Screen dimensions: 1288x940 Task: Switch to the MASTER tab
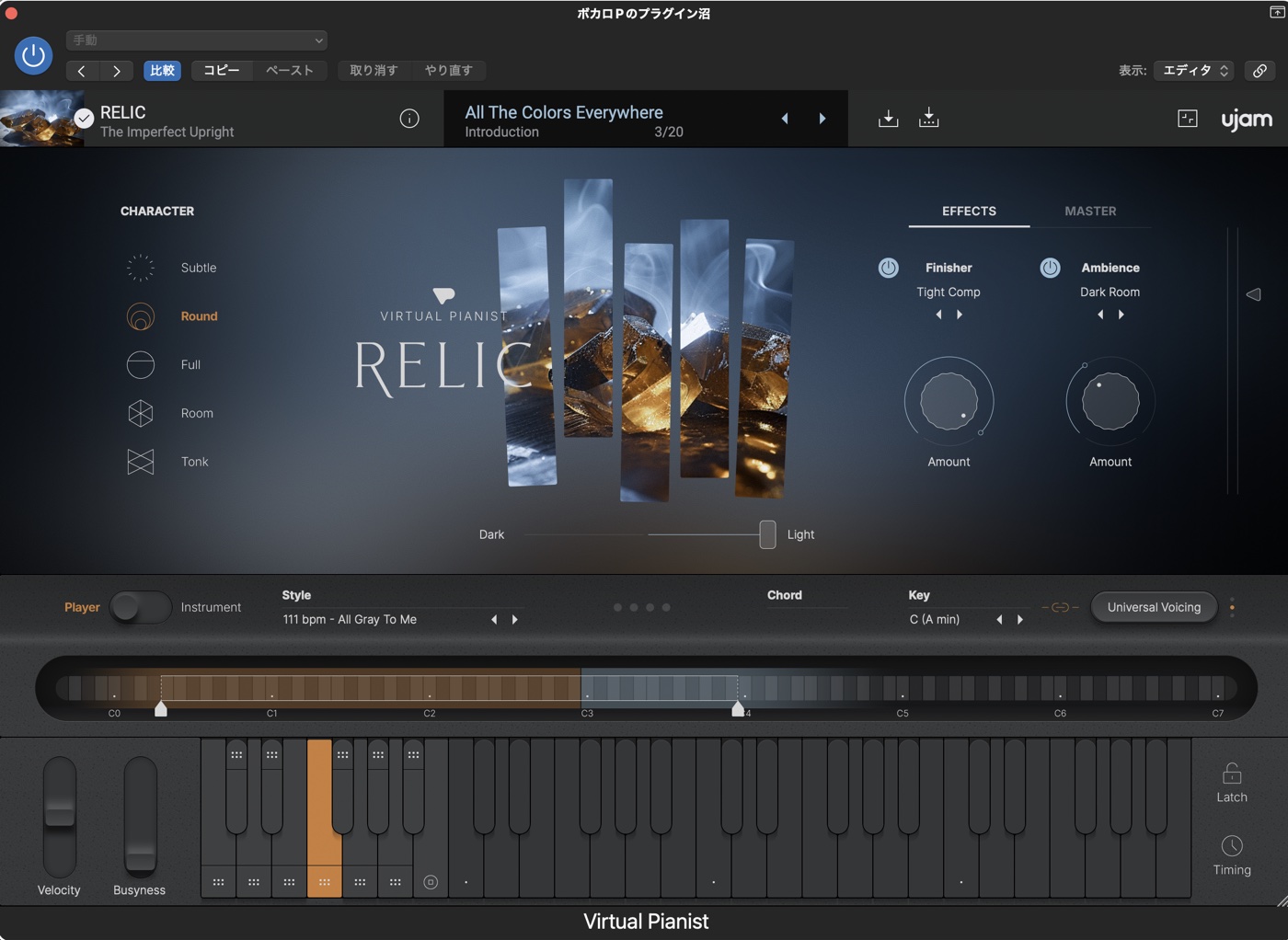[x=1090, y=212]
